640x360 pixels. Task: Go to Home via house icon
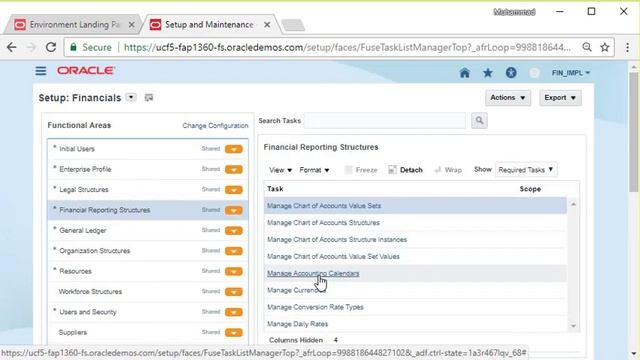[464, 73]
